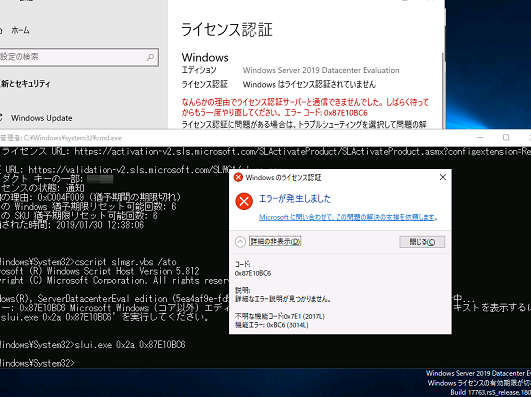Click the 機能エラー: 0xBC6 (3014L) line
The width and height of the screenshot is (531, 397).
click(x=272, y=325)
